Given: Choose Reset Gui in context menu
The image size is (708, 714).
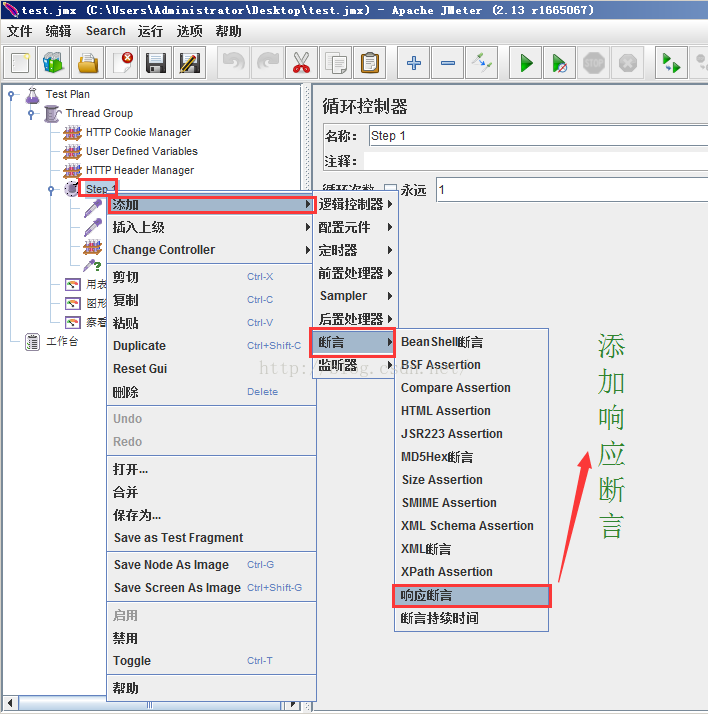Looking at the screenshot, I should [211, 369].
